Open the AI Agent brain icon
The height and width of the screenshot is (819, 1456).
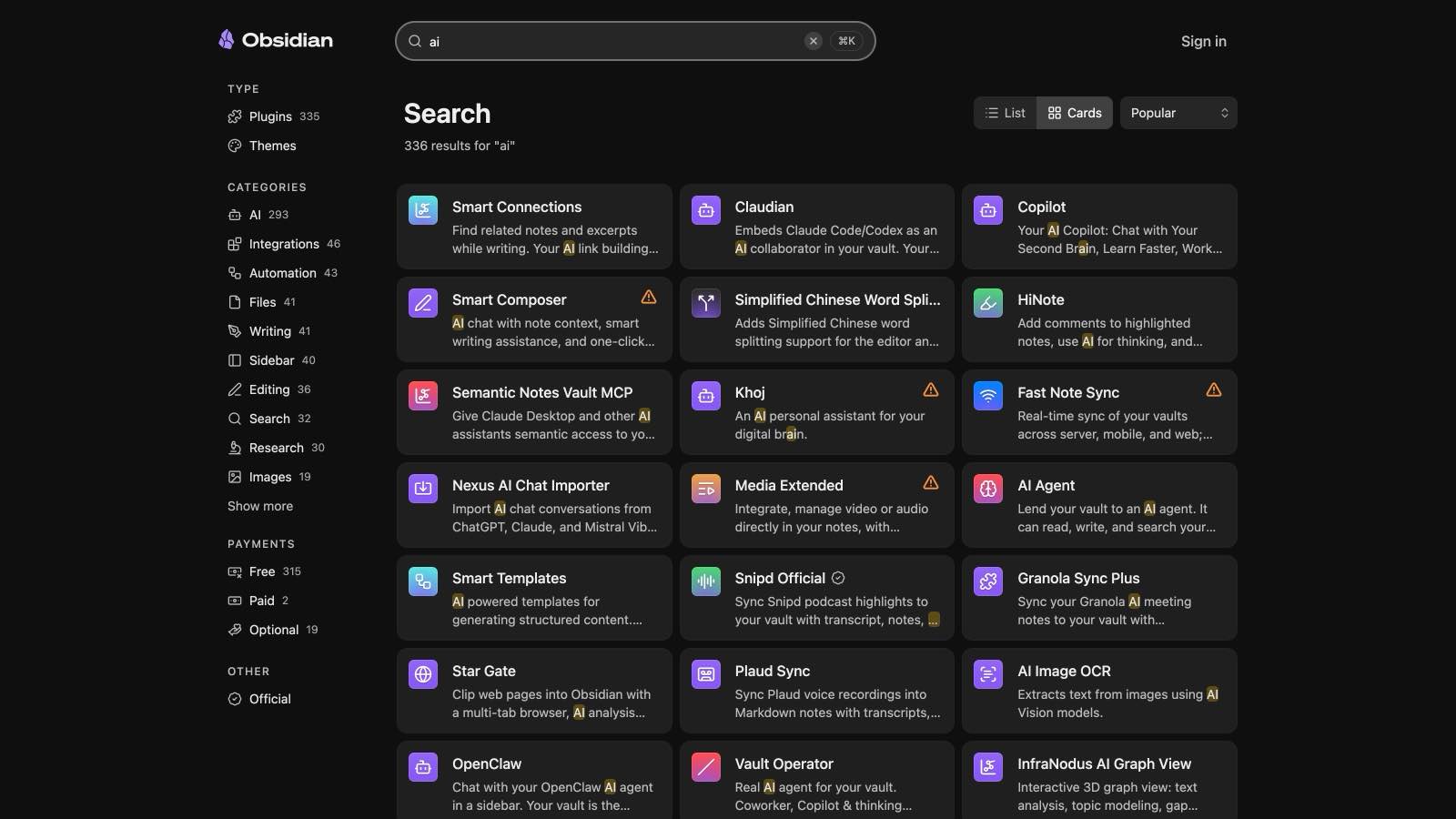988,489
